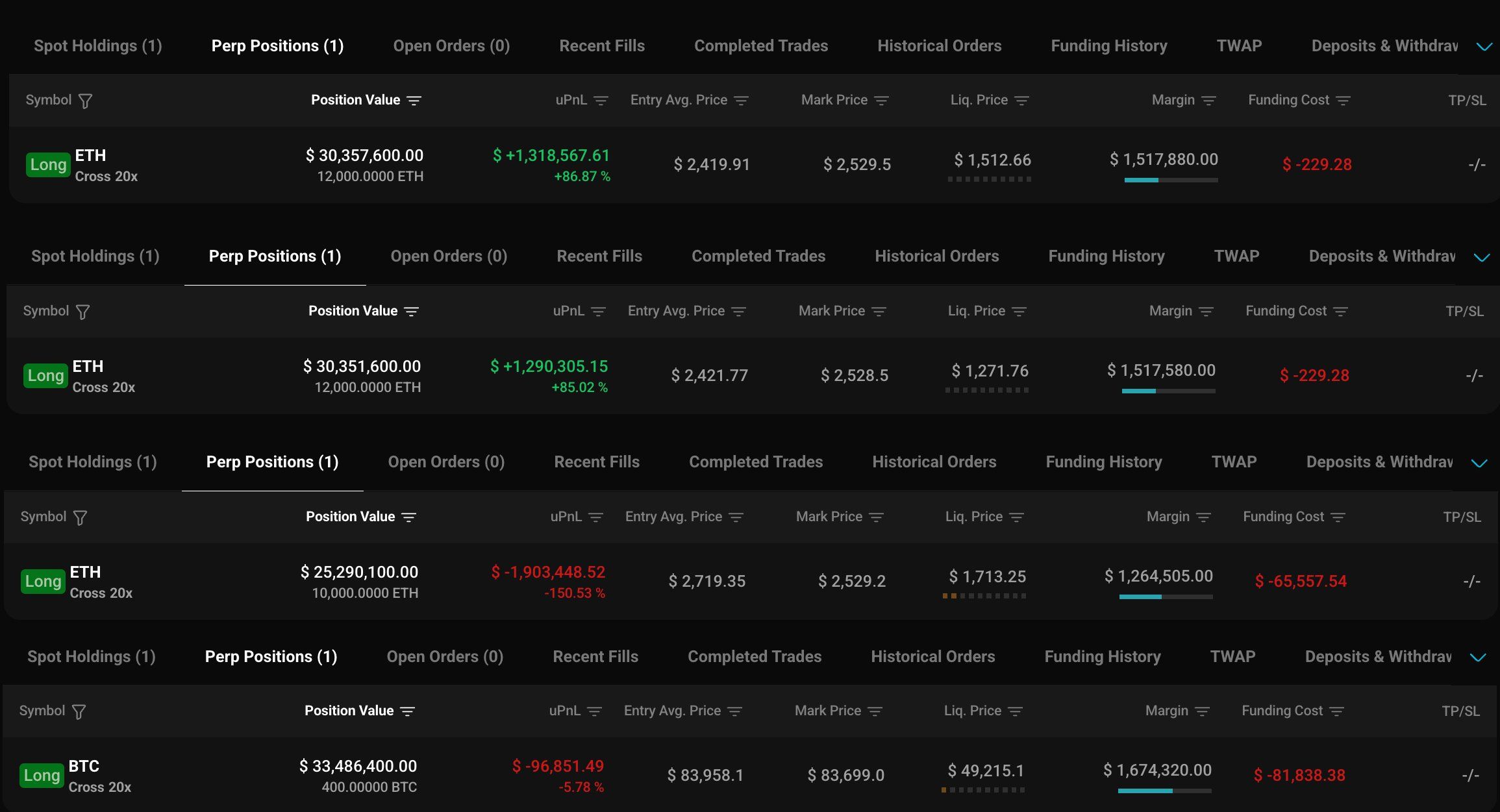Click TP/SL -/- value in BTC row
The width and height of the screenshot is (1500, 812).
[x=1470, y=775]
